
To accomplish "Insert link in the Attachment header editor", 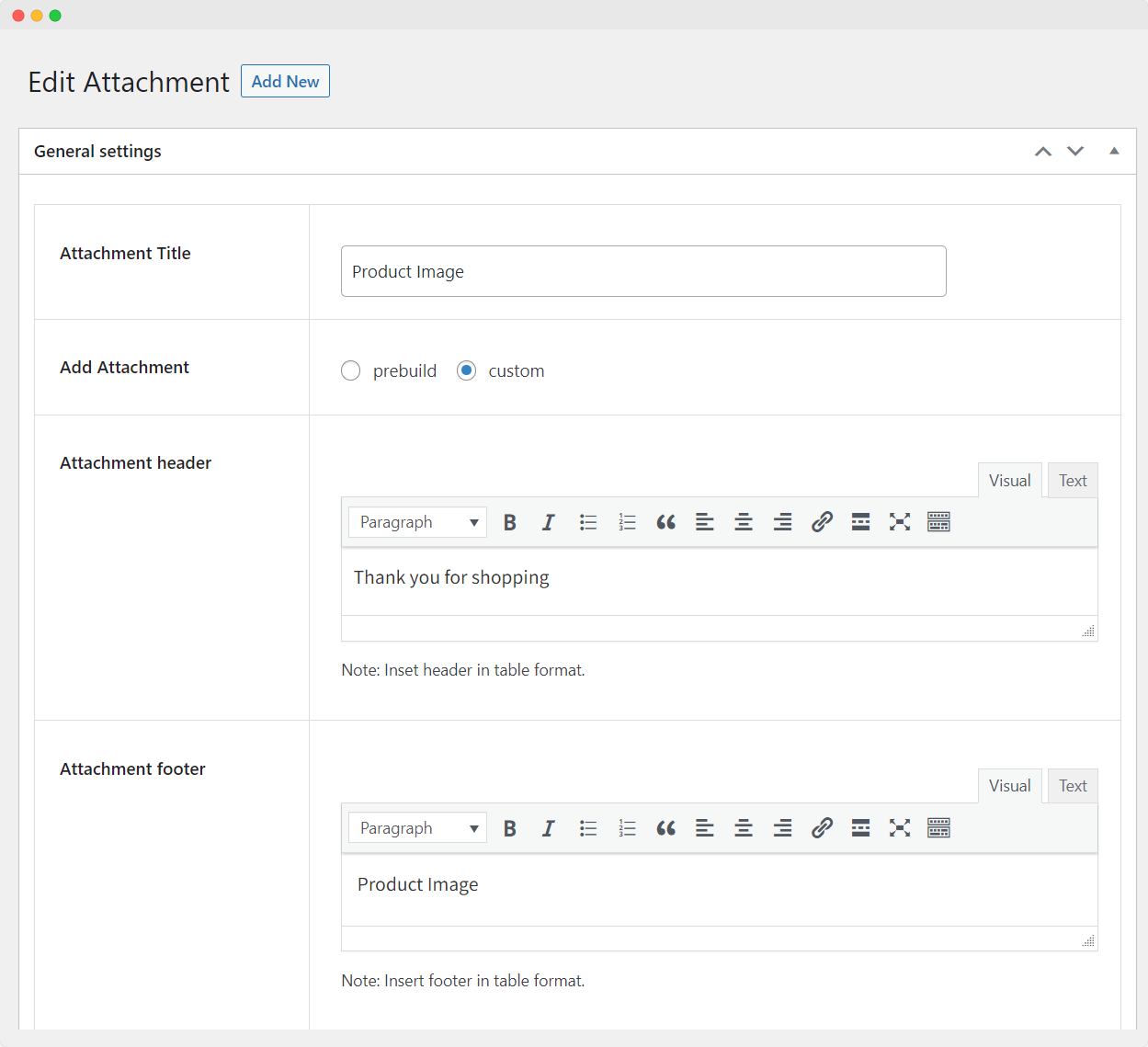I will pos(822,522).
